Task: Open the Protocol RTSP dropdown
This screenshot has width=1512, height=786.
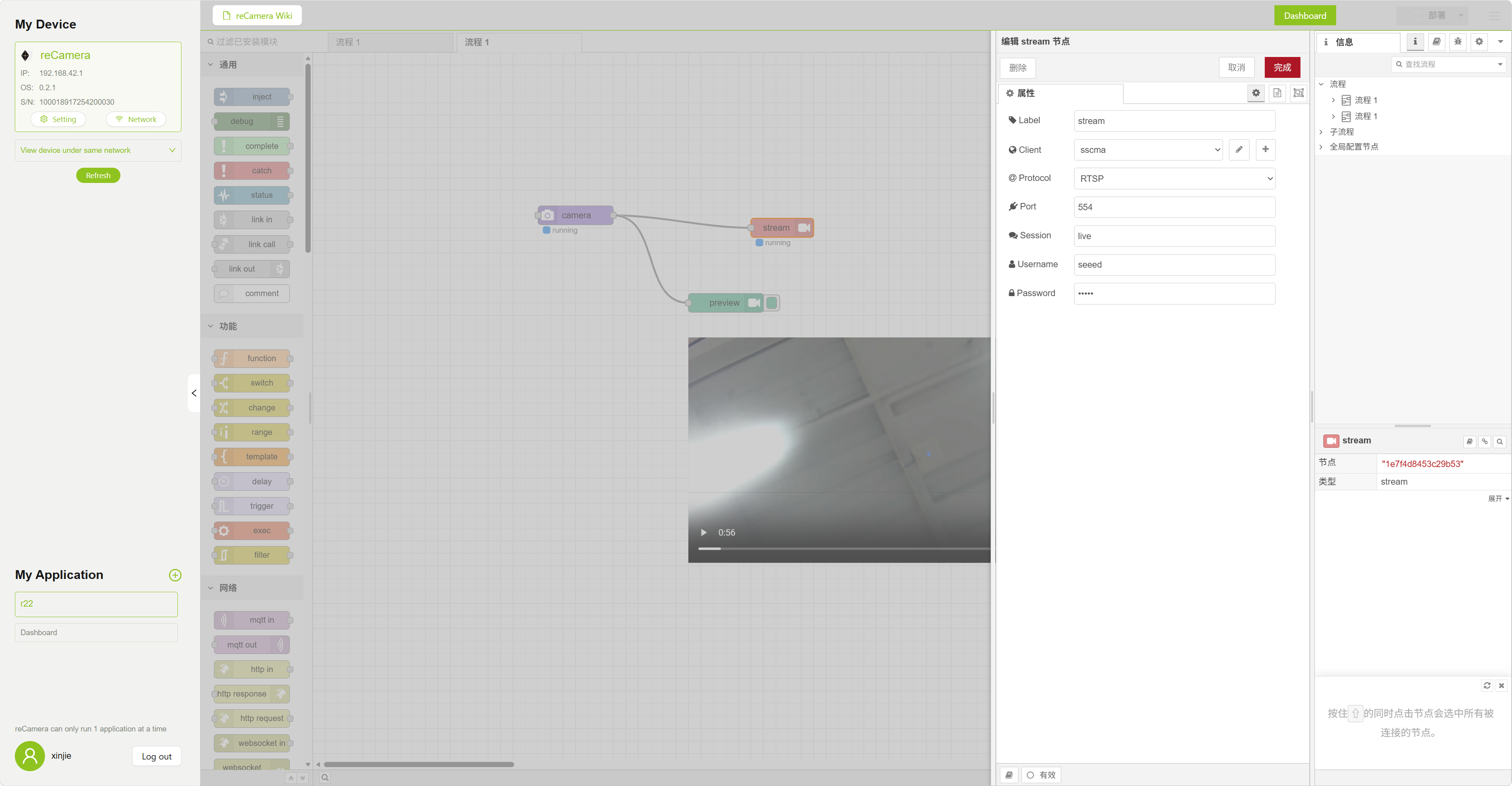Action: click(x=1174, y=178)
